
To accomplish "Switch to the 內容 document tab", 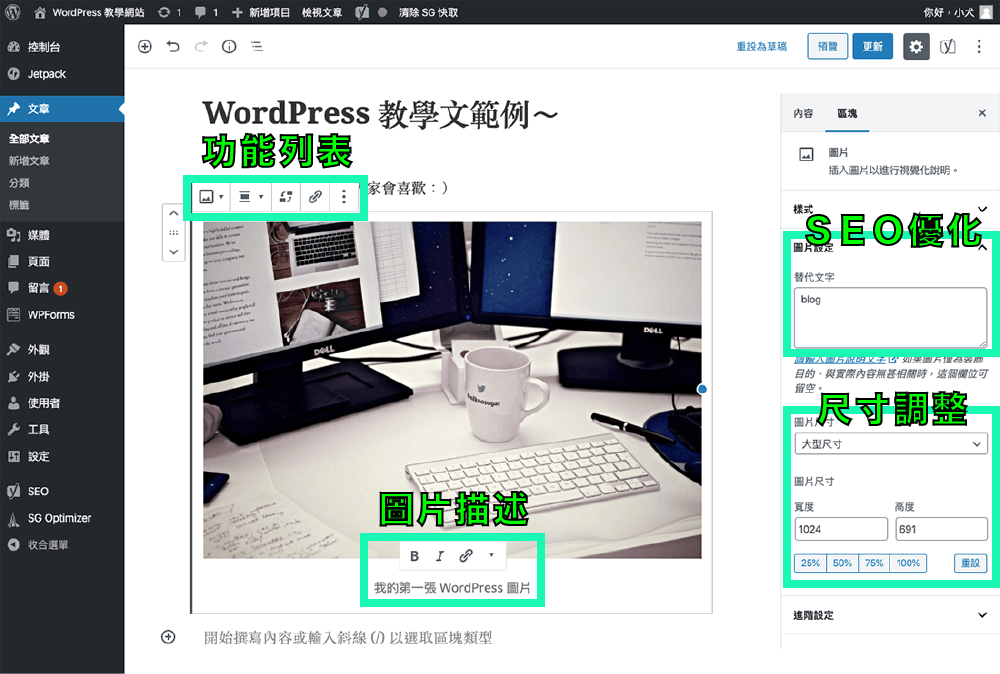I will tap(803, 113).
